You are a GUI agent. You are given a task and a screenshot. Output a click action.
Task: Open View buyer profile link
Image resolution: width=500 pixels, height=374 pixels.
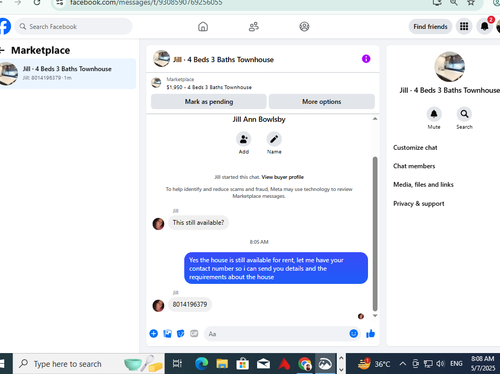coord(282,177)
